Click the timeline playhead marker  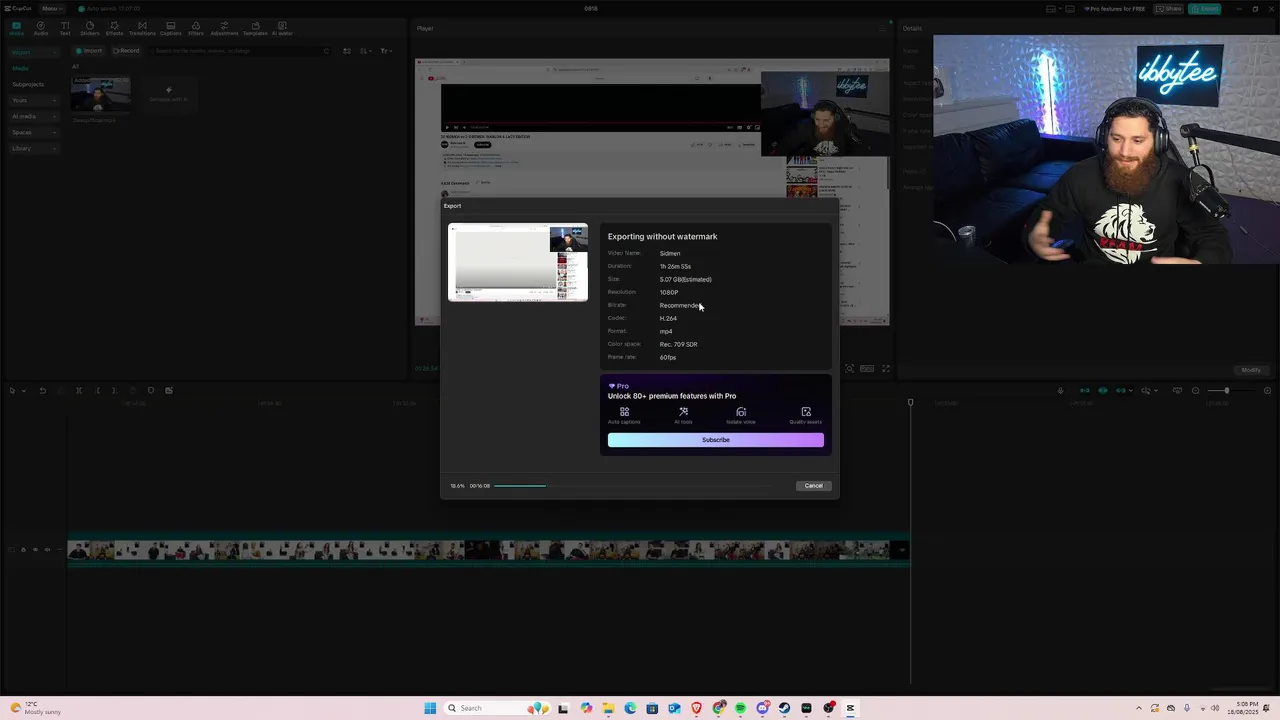click(x=910, y=402)
